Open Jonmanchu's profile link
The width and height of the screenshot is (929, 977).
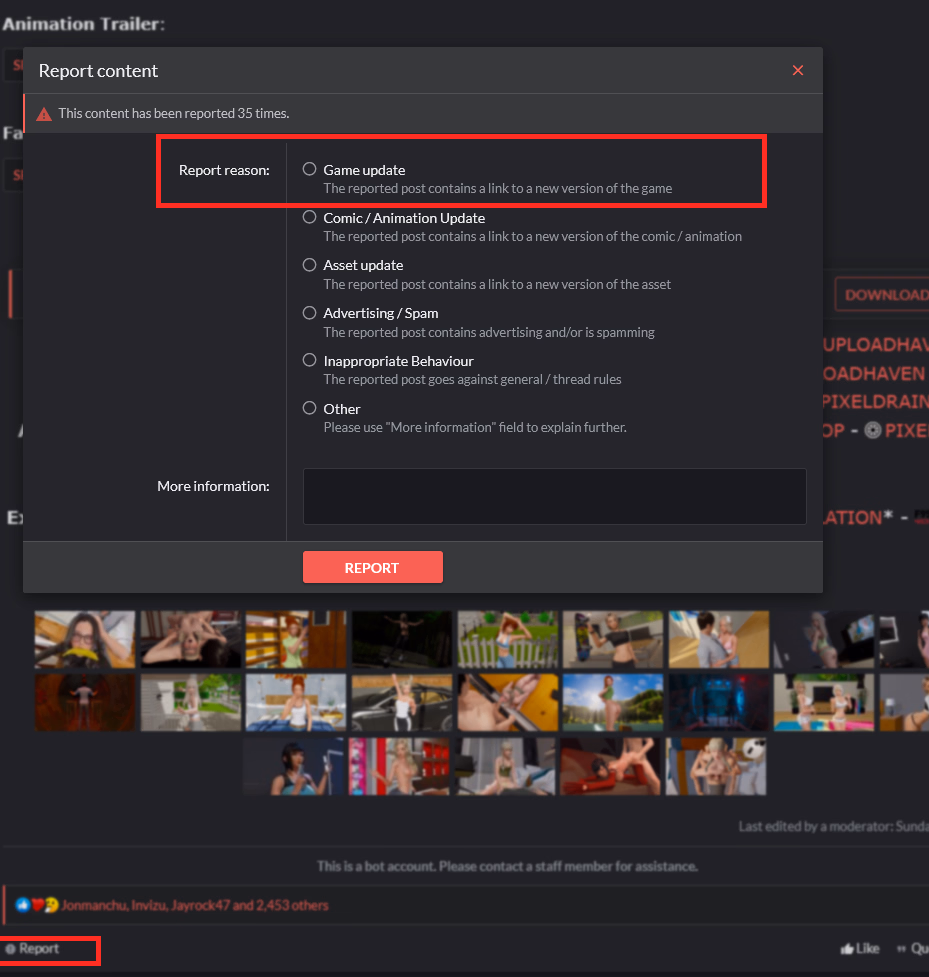click(x=94, y=905)
